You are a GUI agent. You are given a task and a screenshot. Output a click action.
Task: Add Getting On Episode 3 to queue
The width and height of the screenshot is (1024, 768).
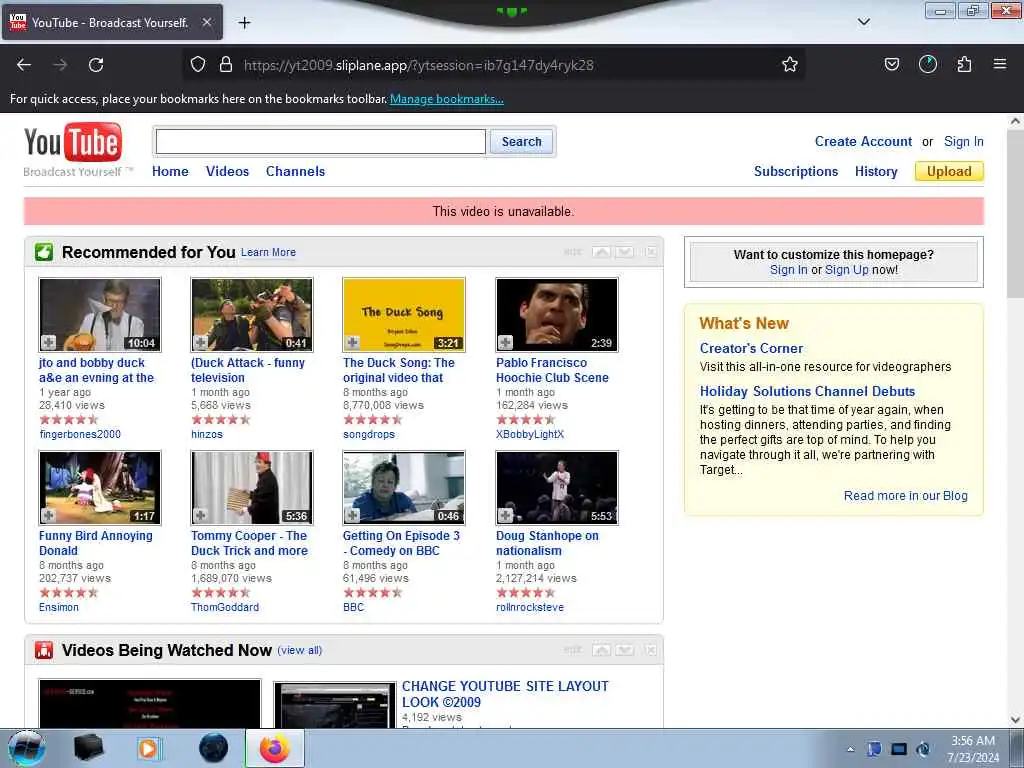tap(353, 515)
